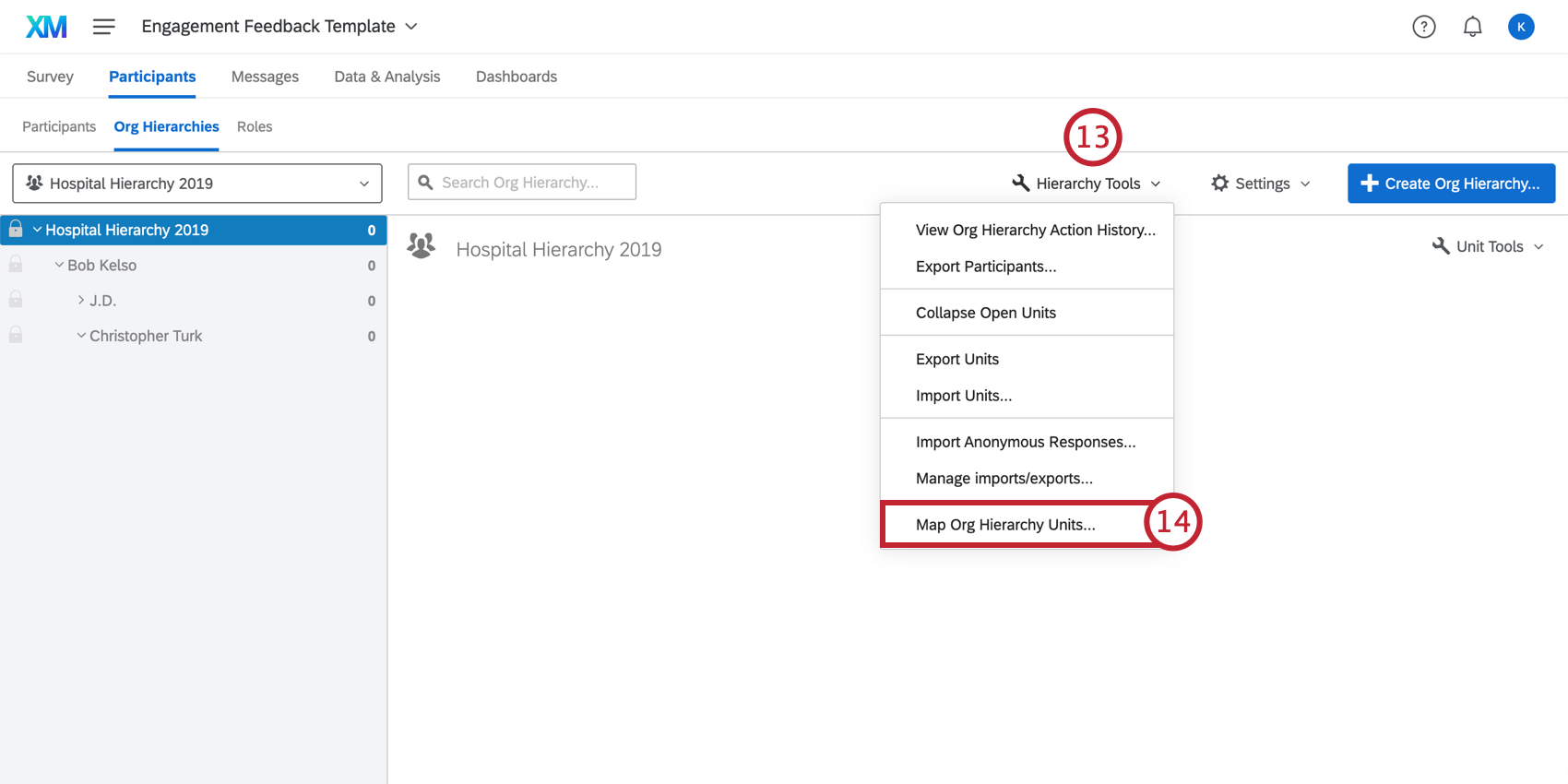
Task: Open the Hospital Hierarchy 2019 dropdown selector
Action: [x=197, y=184]
